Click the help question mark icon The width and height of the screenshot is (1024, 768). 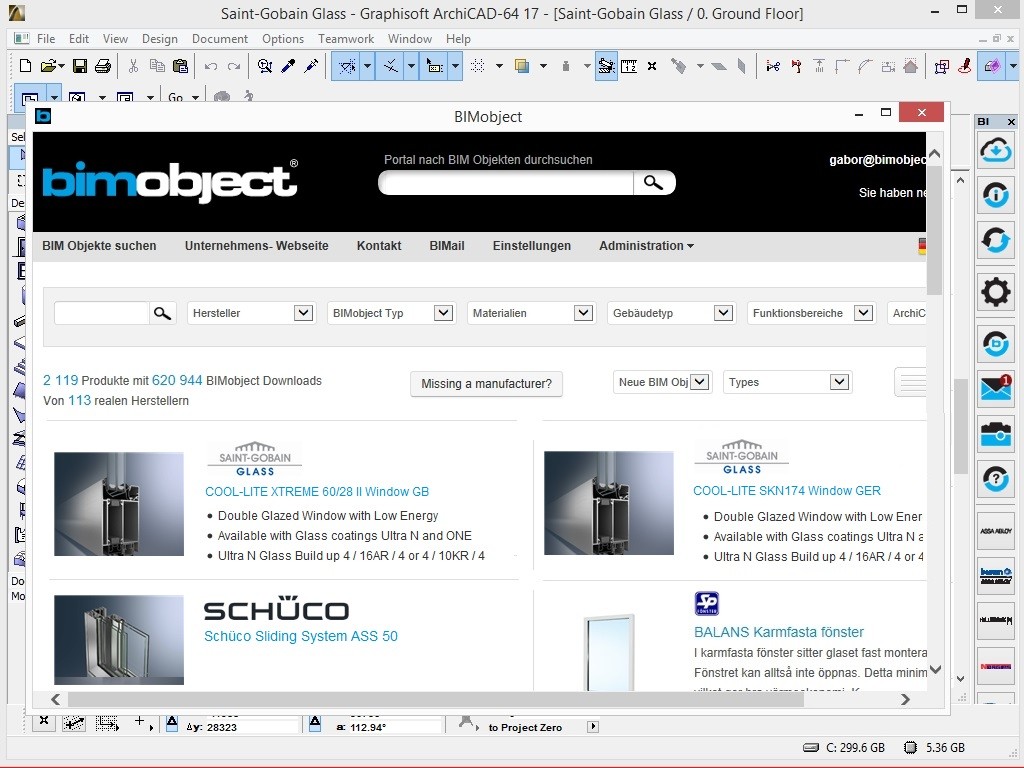(995, 479)
